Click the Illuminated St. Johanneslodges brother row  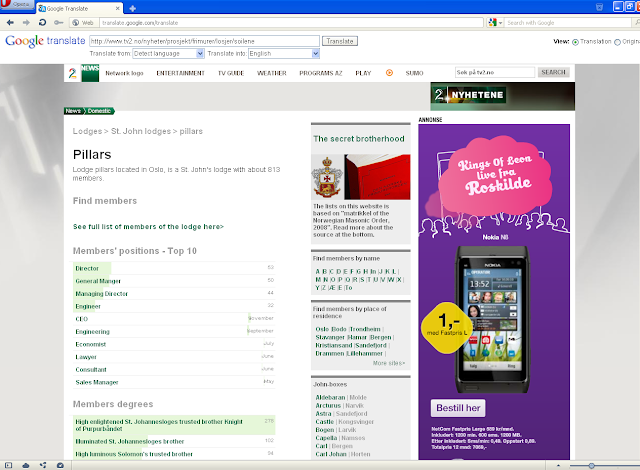click(174, 441)
